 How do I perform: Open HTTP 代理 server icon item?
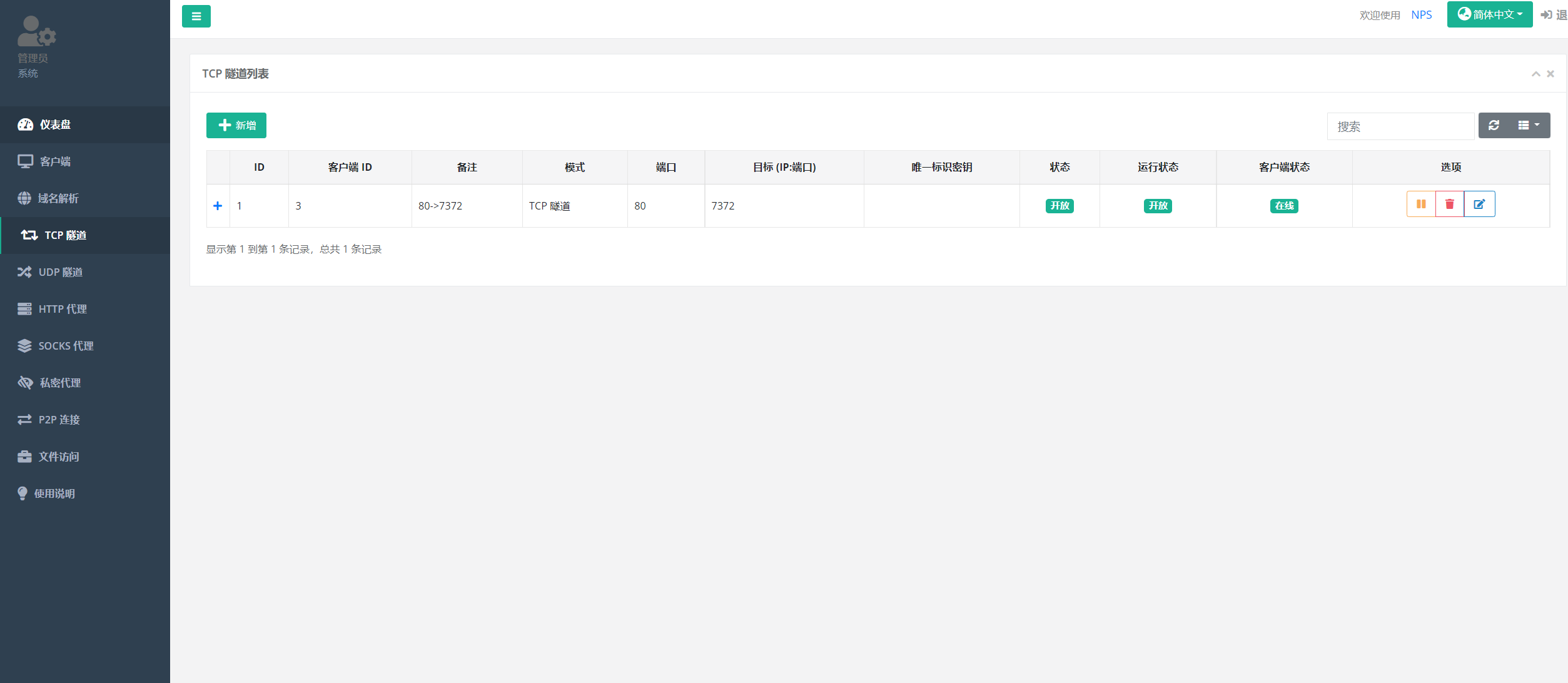[x=62, y=309]
